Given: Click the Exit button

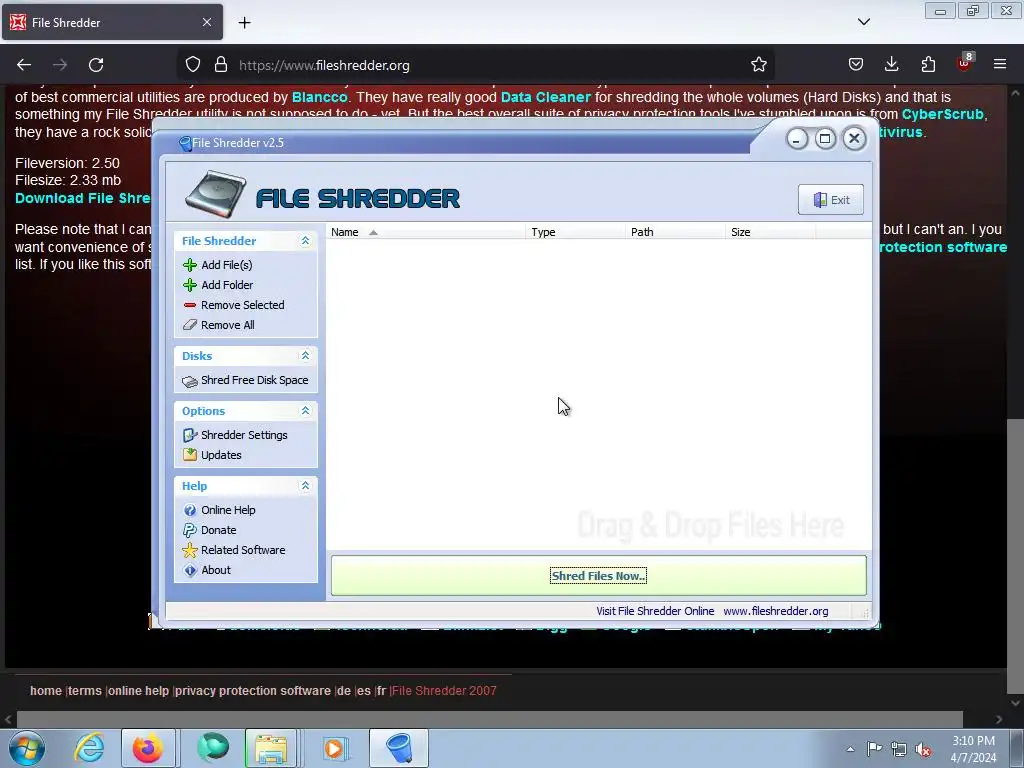Looking at the screenshot, I should 831,200.
